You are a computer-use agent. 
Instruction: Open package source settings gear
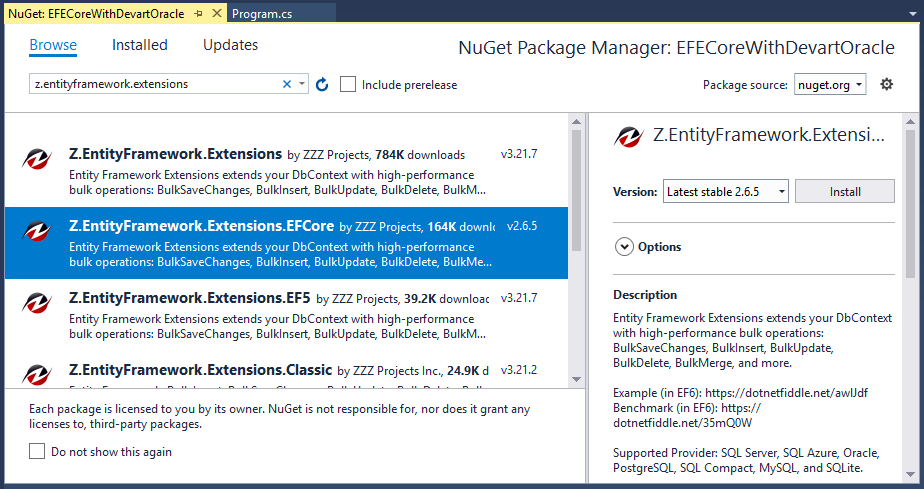886,84
